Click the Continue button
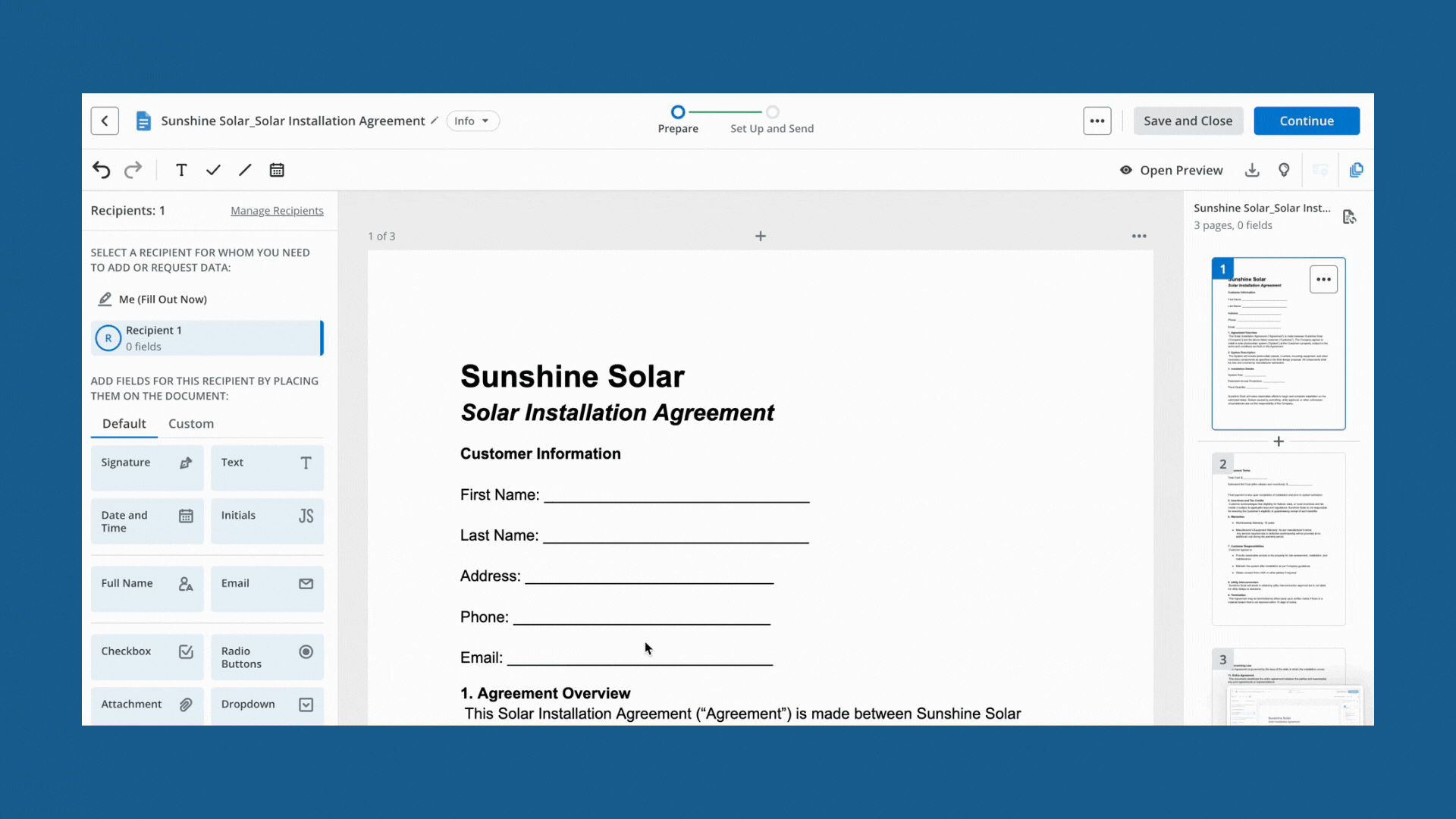 [x=1307, y=121]
